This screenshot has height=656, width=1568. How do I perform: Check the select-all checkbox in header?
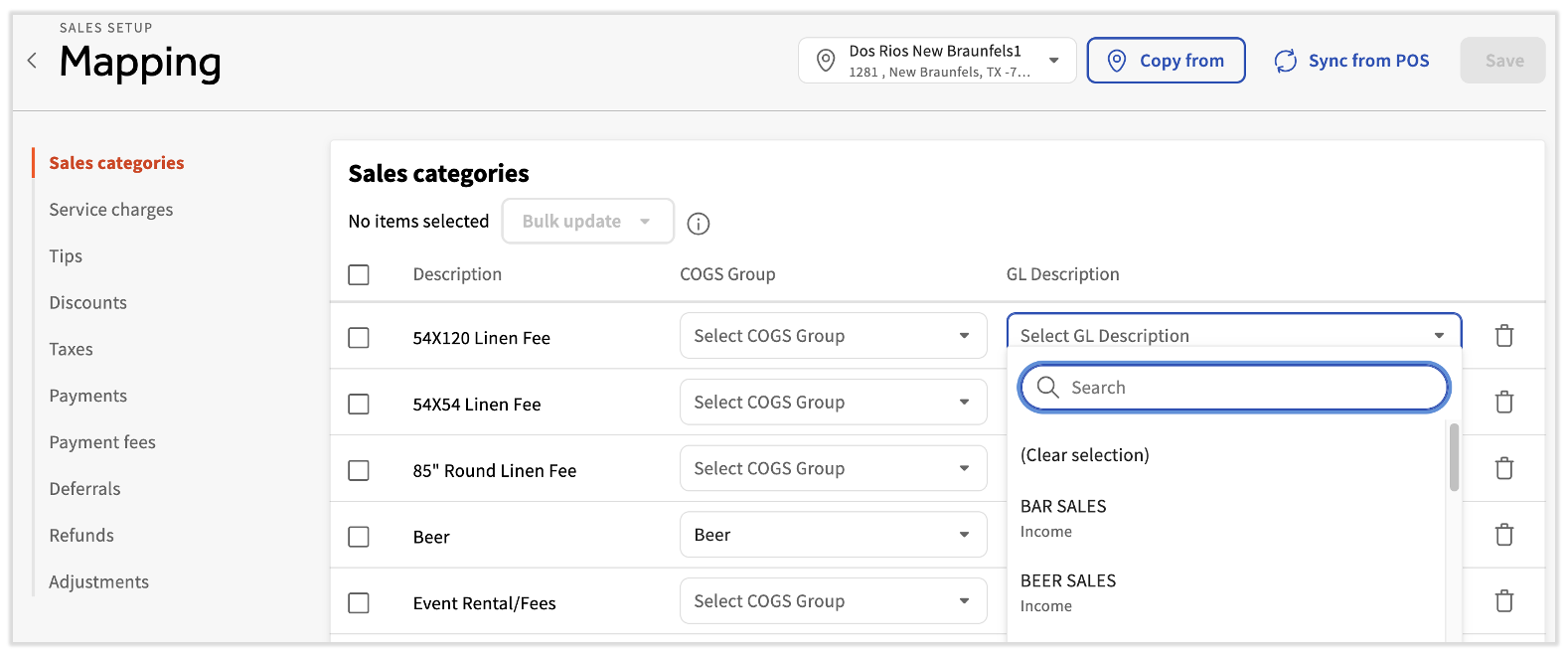(359, 274)
